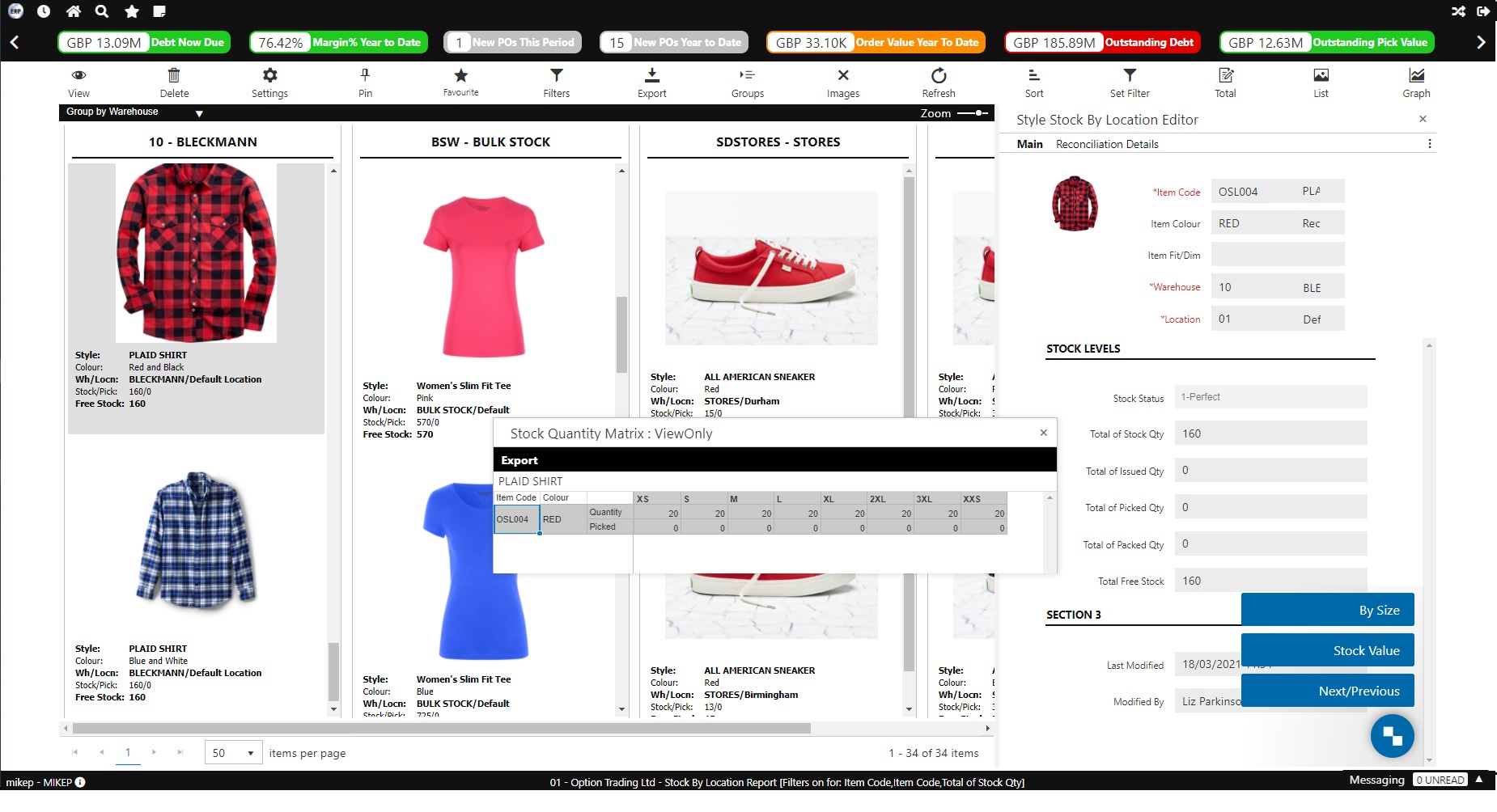Select OSL004 cell in quantity matrix

point(516,519)
